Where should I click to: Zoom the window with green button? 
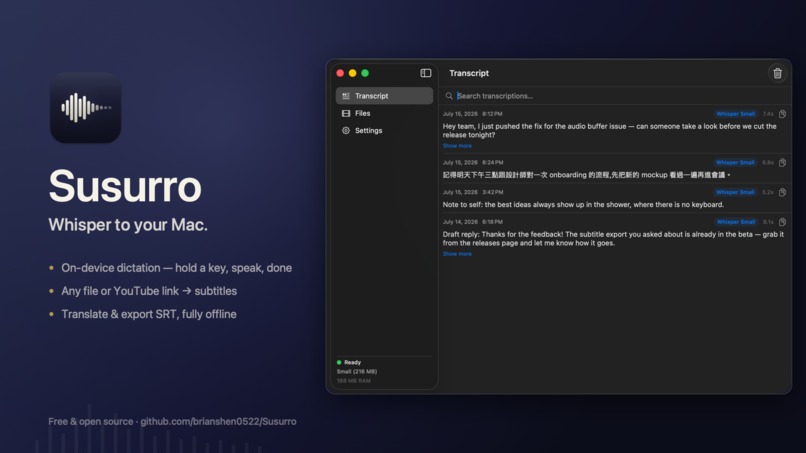(x=365, y=73)
